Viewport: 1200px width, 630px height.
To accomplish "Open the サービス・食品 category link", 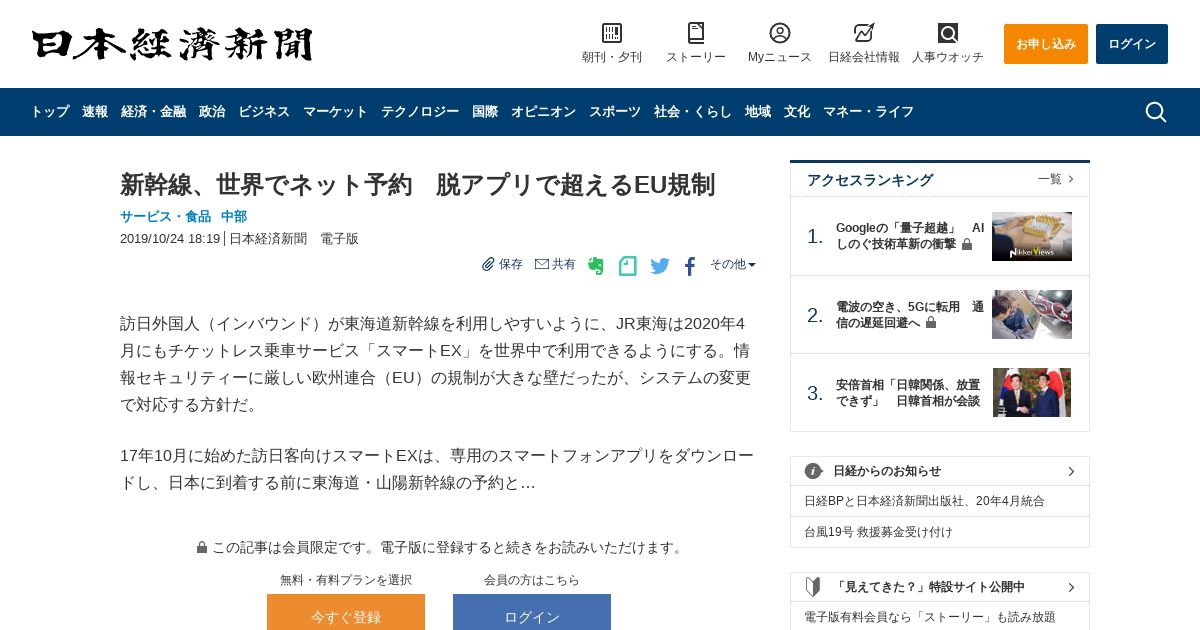I will point(166,217).
